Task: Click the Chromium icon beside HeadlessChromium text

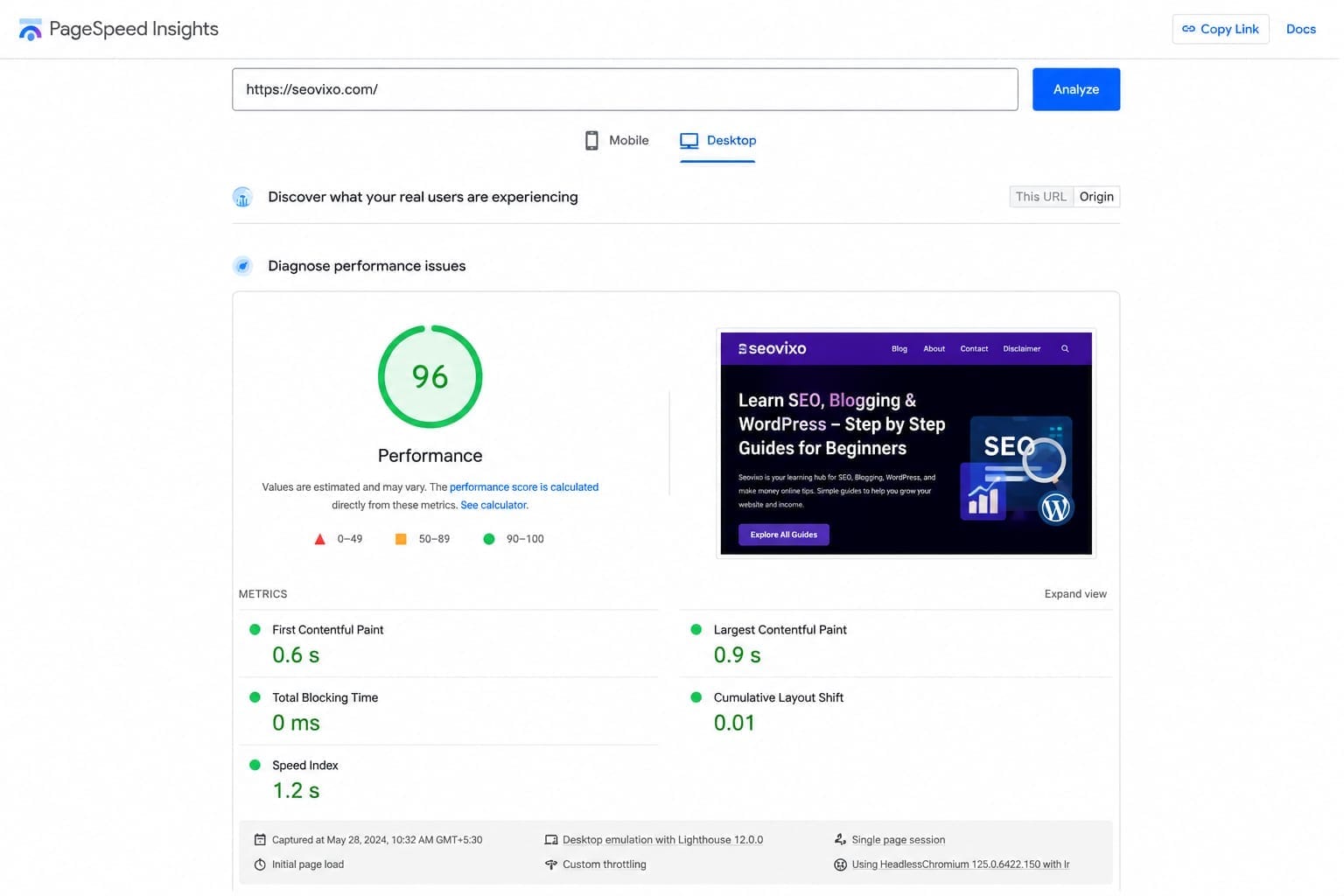Action: pyautogui.click(x=840, y=864)
